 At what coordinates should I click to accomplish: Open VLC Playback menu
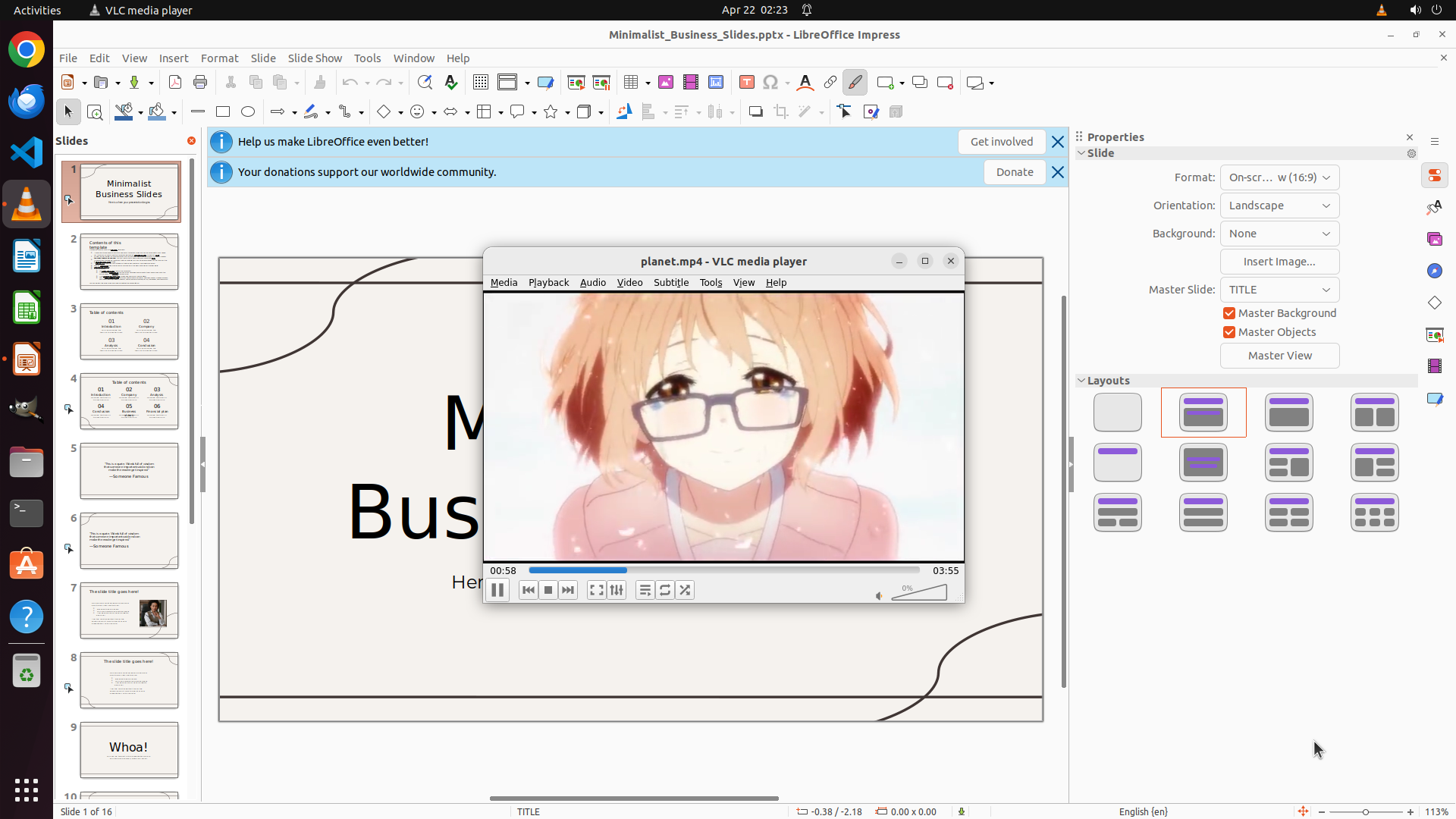(x=548, y=282)
